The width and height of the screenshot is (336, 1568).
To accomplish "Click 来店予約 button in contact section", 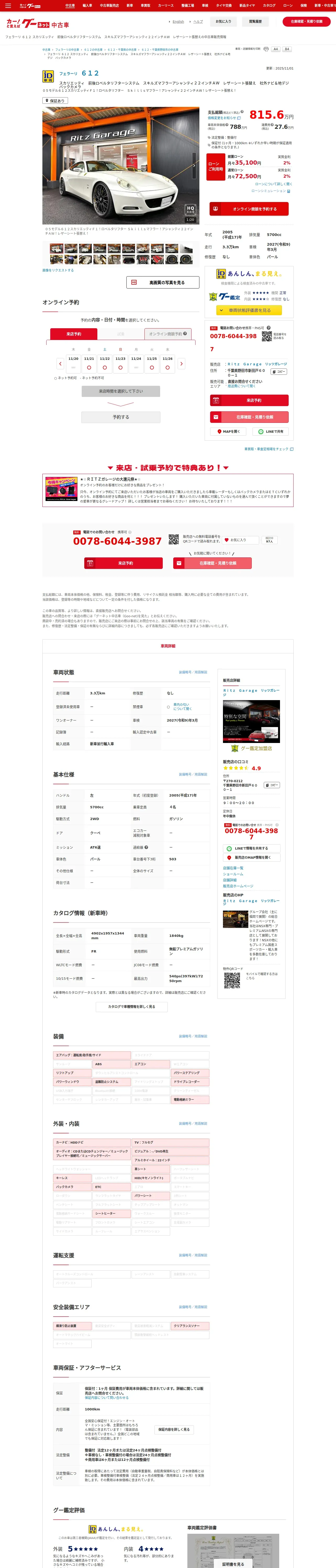I will pyautogui.click(x=123, y=564).
